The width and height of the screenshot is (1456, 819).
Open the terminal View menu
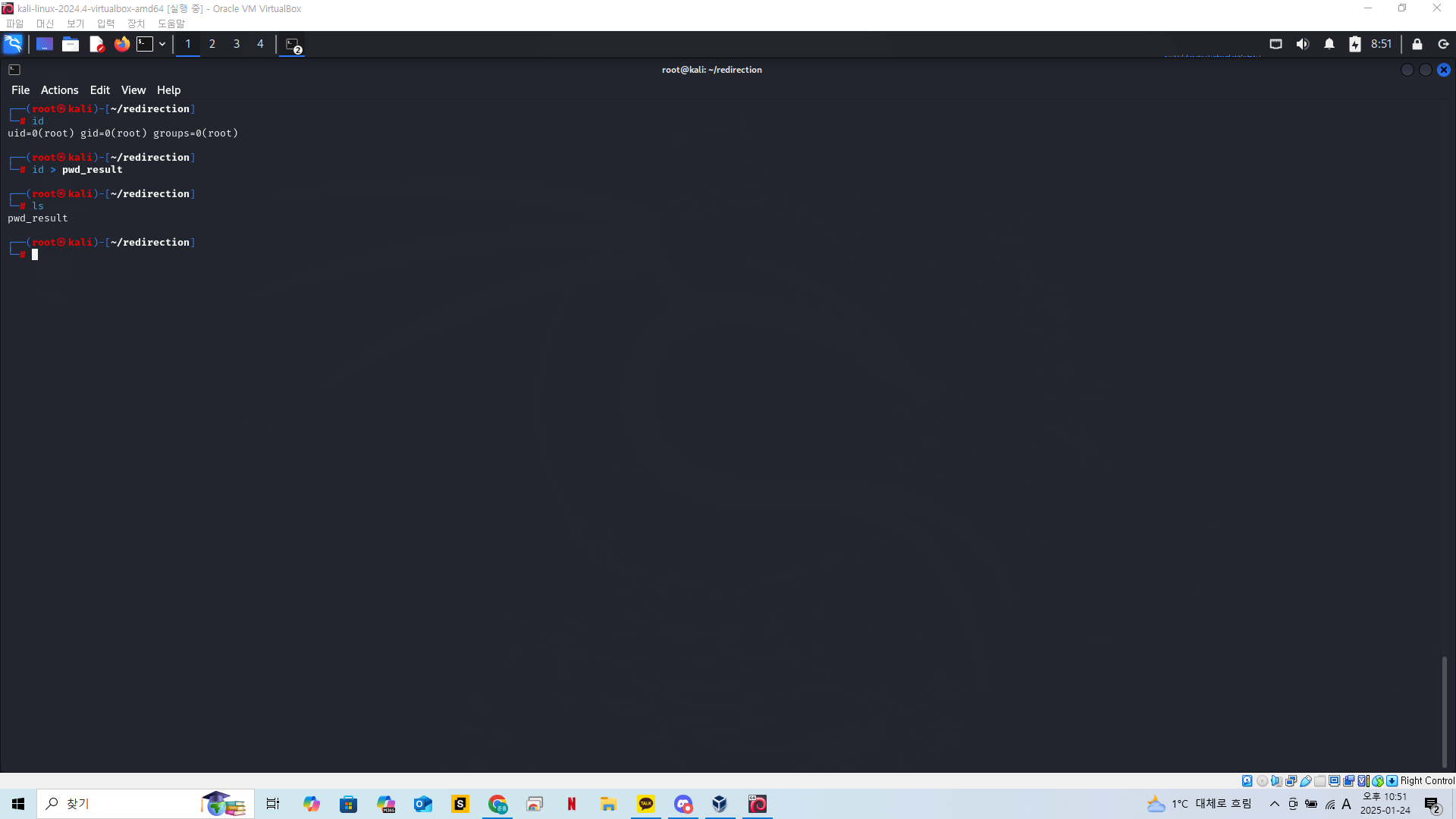tap(133, 90)
